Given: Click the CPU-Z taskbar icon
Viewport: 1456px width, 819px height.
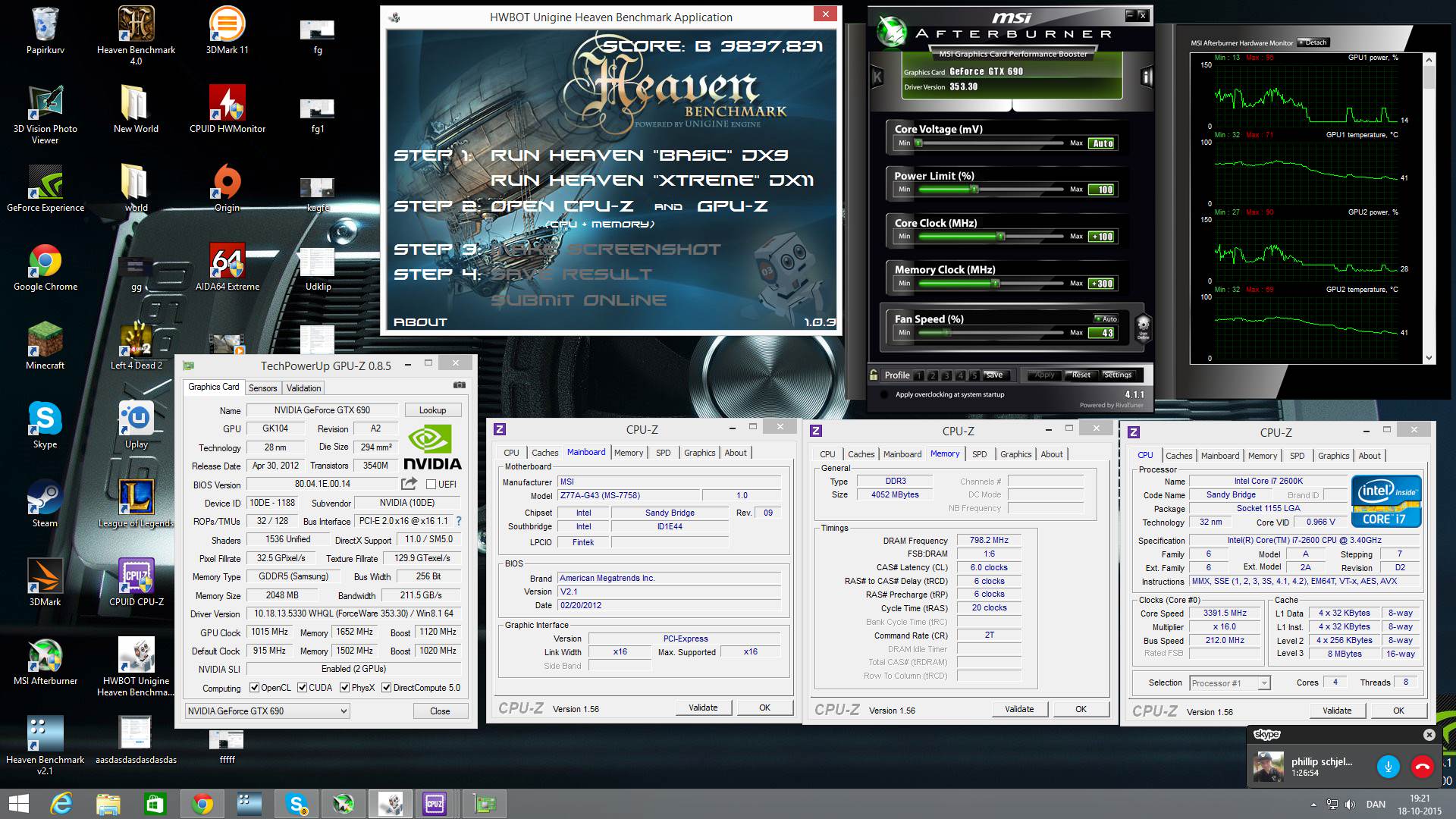Looking at the screenshot, I should (x=435, y=804).
